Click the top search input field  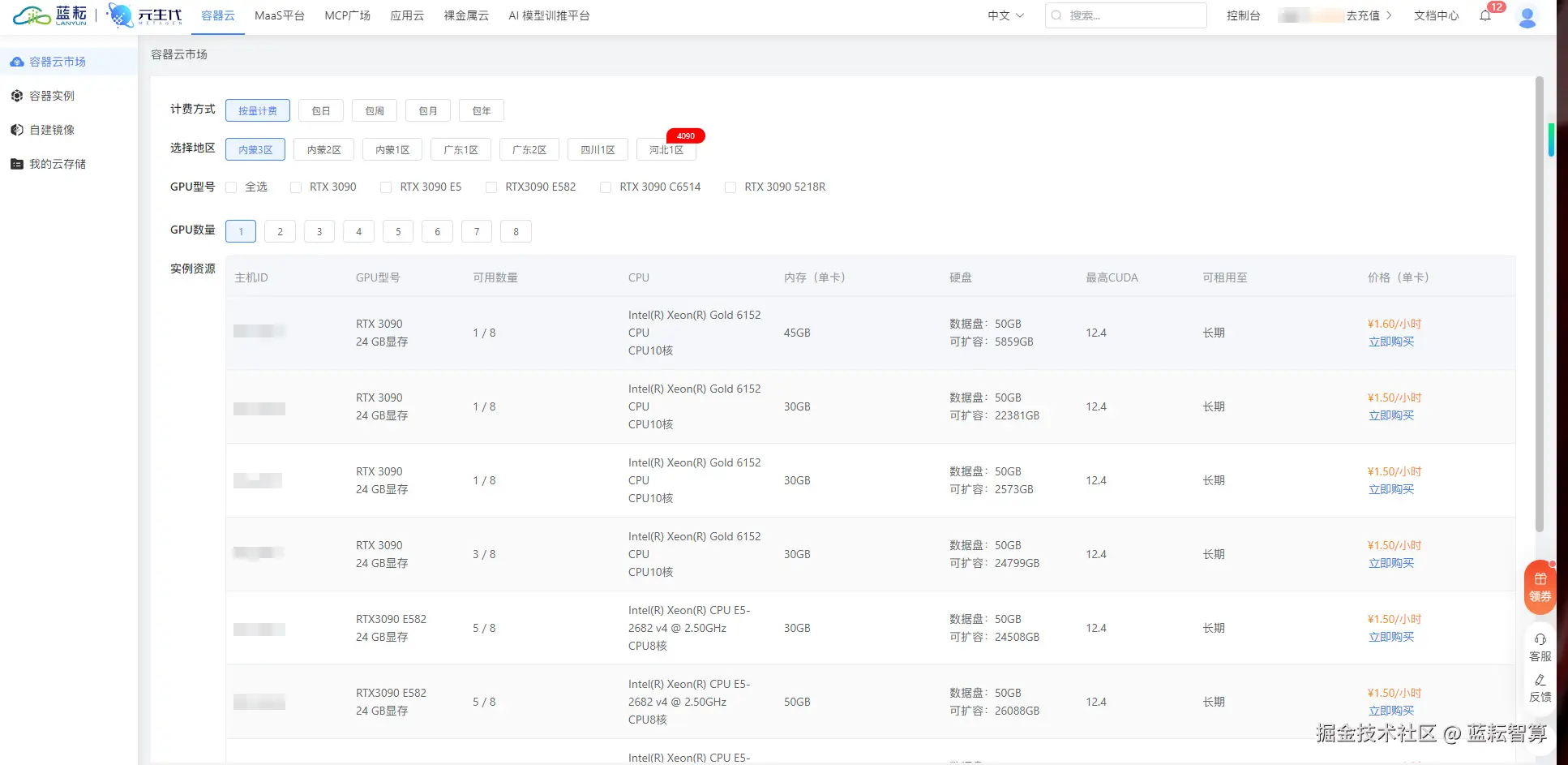(x=1126, y=15)
